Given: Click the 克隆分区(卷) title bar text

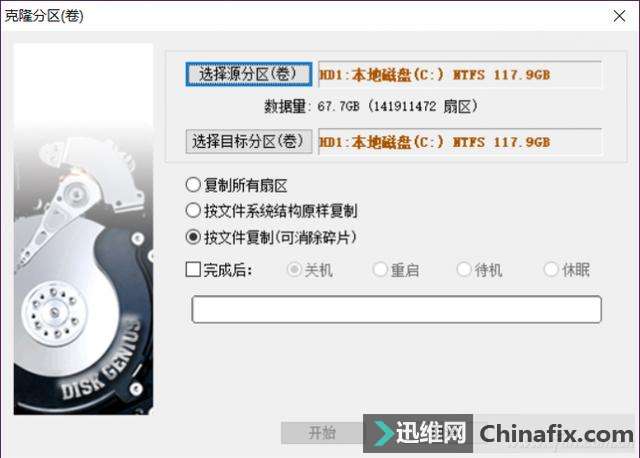Looking at the screenshot, I should [44, 16].
